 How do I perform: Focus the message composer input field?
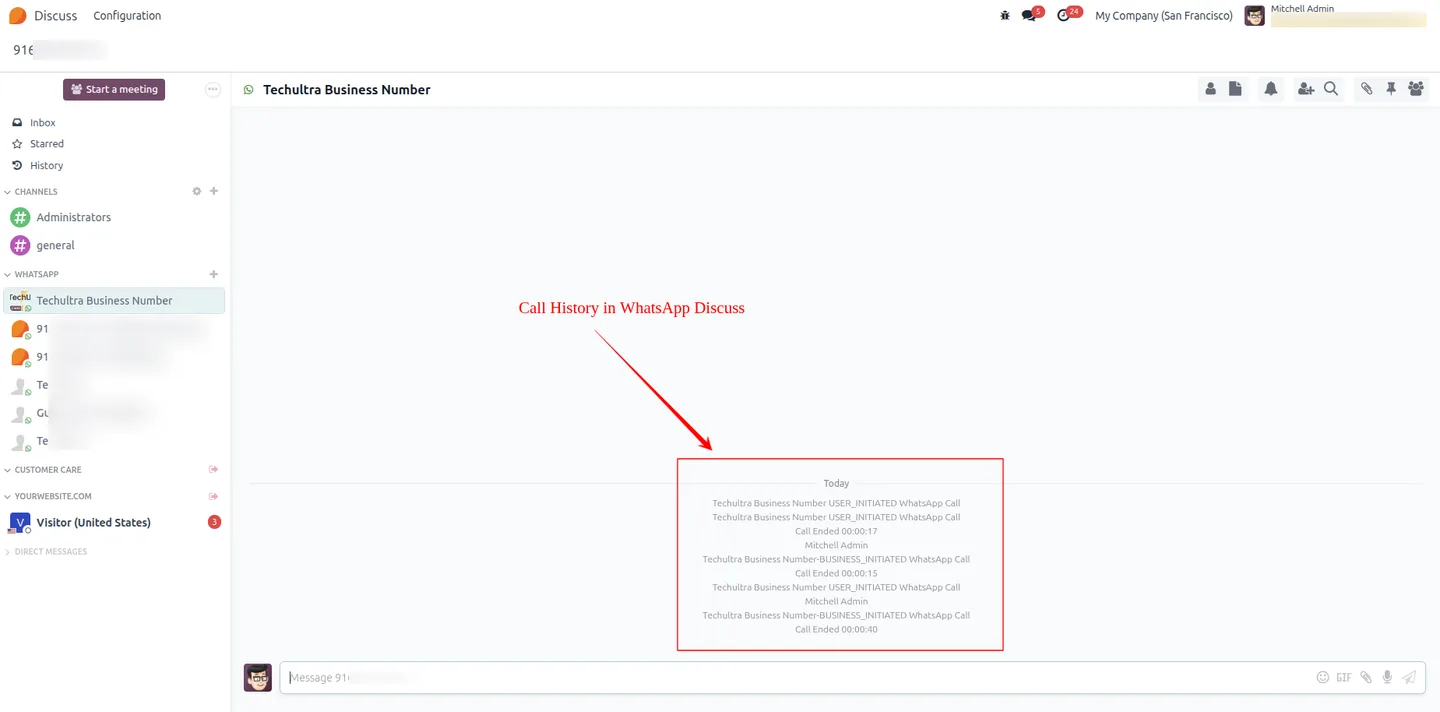coord(796,677)
